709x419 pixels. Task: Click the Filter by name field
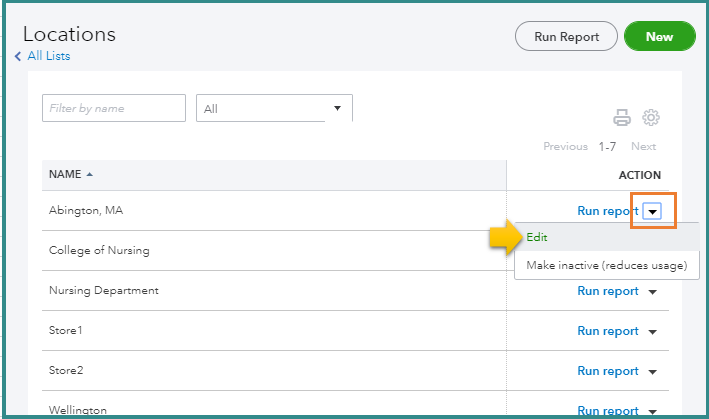(114, 108)
